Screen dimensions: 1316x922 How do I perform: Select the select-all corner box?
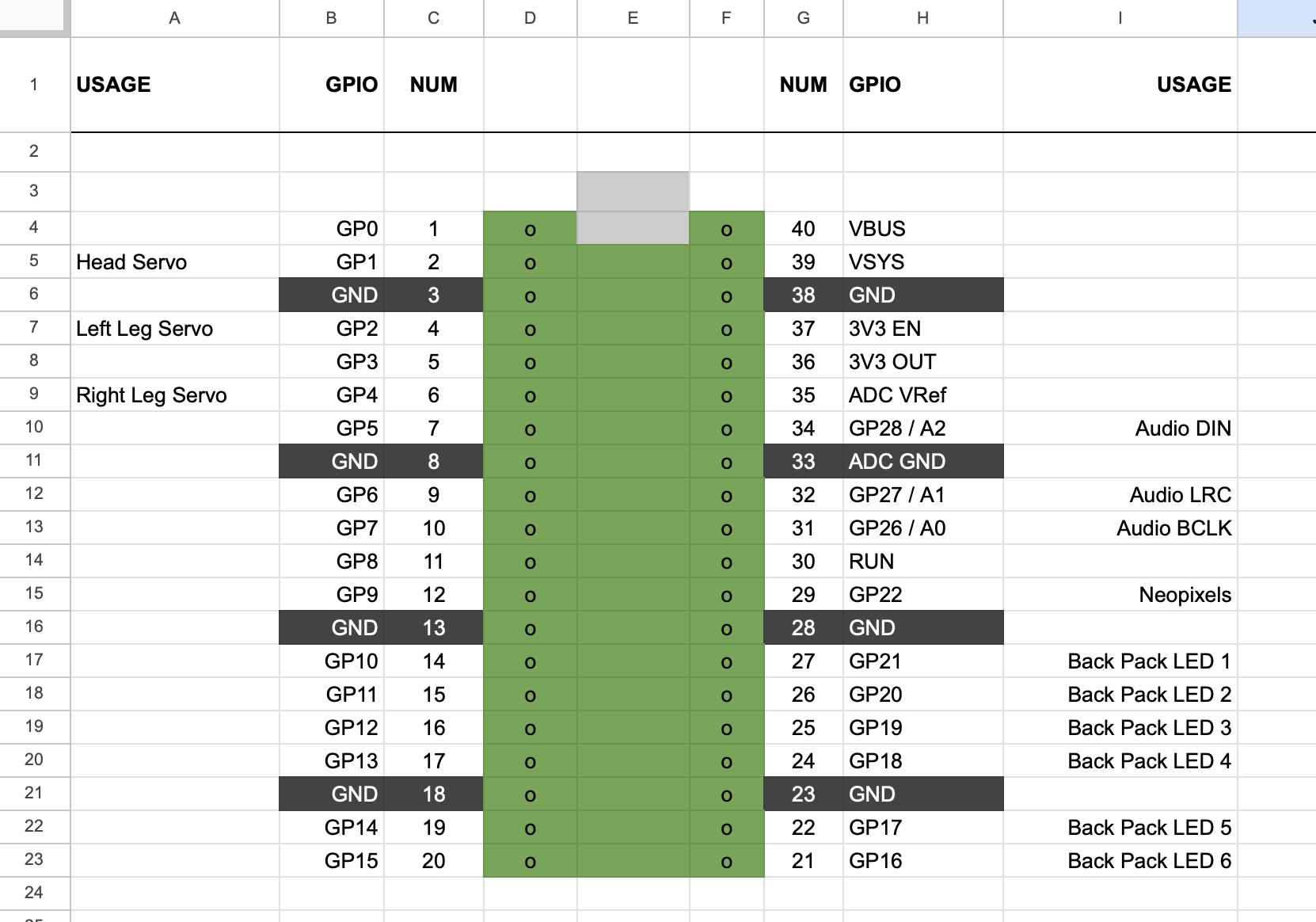click(34, 17)
